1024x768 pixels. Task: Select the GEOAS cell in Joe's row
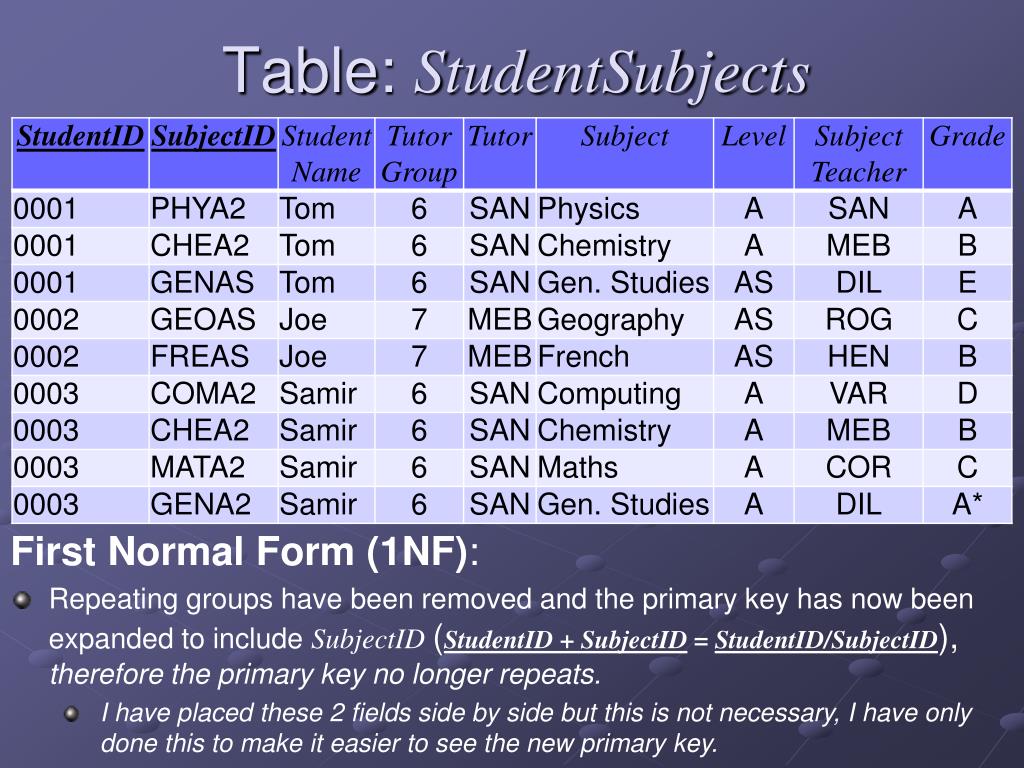click(213, 320)
